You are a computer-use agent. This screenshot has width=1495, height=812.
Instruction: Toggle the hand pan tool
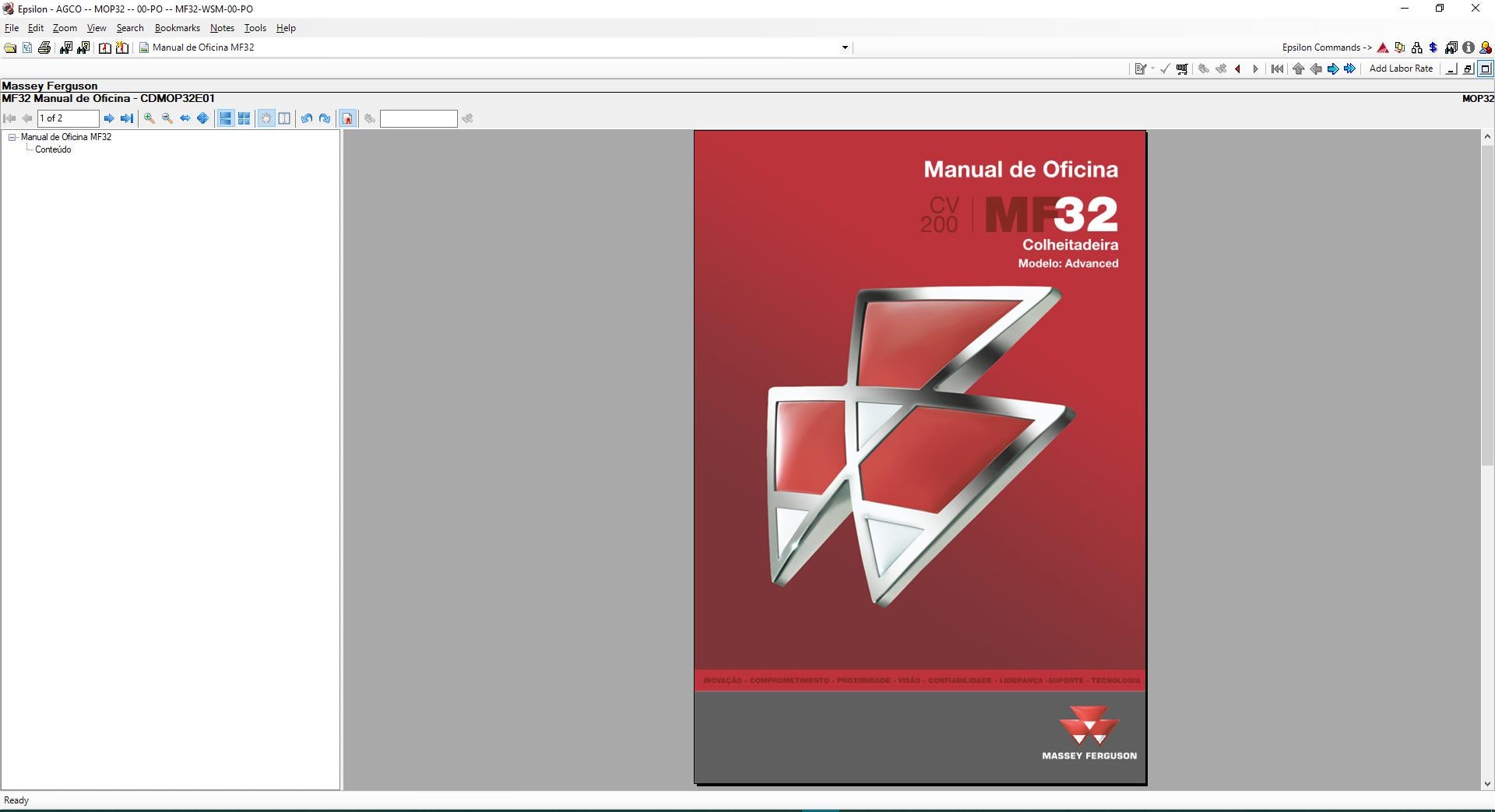(266, 118)
